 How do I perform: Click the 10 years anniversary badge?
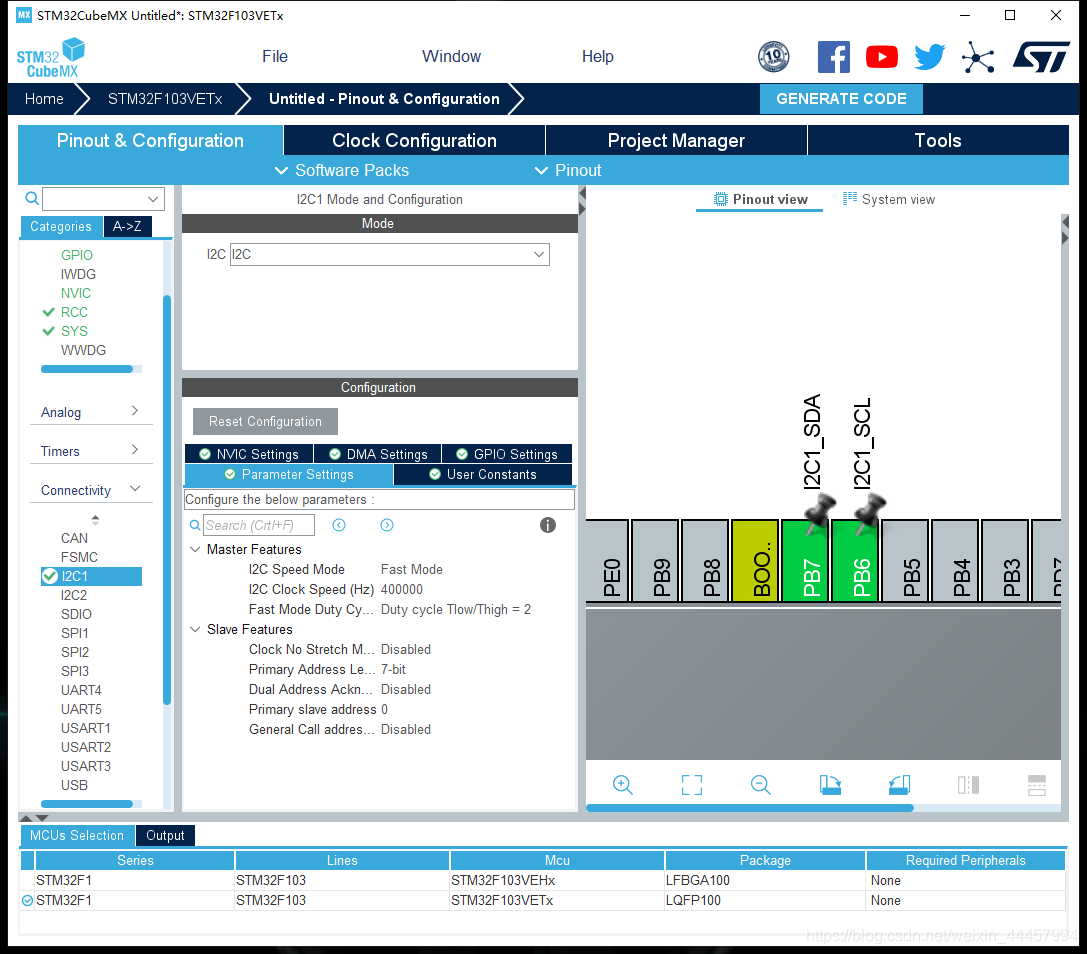[x=774, y=57]
